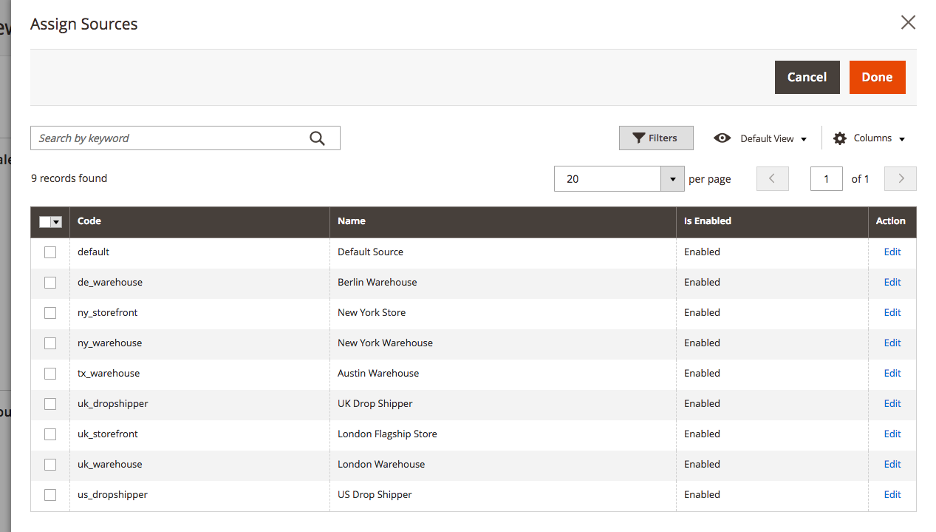Viewport: 936px width, 532px height.
Task: Sort by the Name column header
Action: 352,221
